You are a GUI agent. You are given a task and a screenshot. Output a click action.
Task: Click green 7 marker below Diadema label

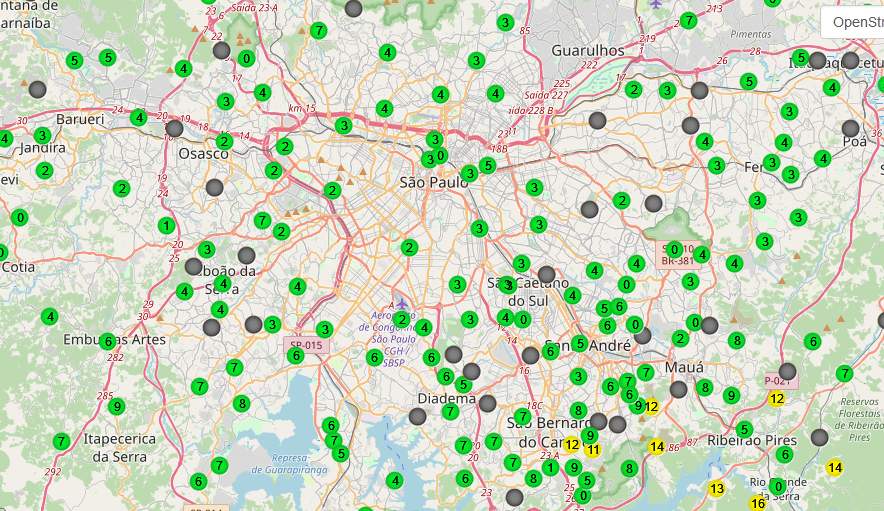[x=450, y=412]
